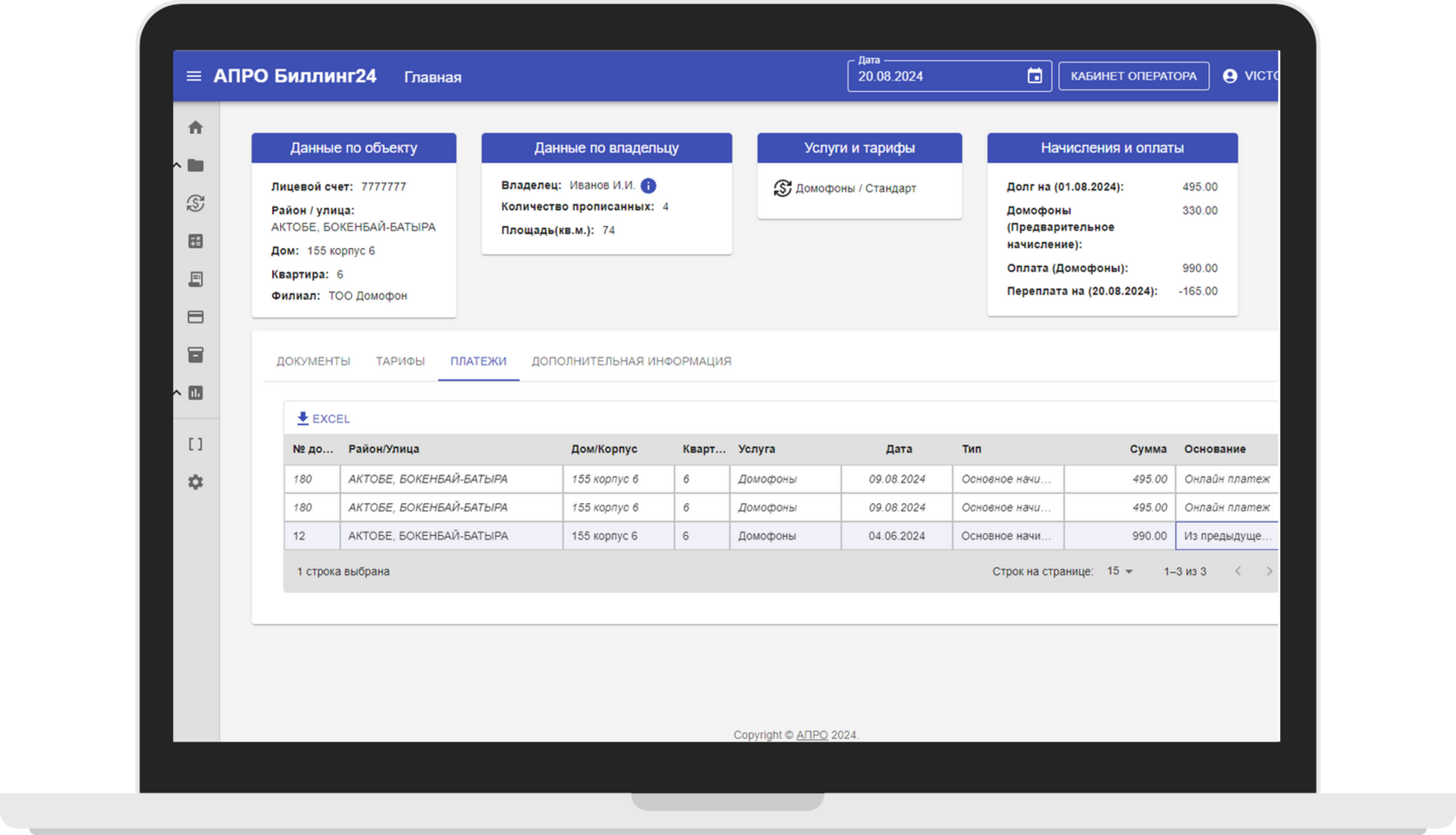Open the payment card sidebar icon

(x=196, y=317)
